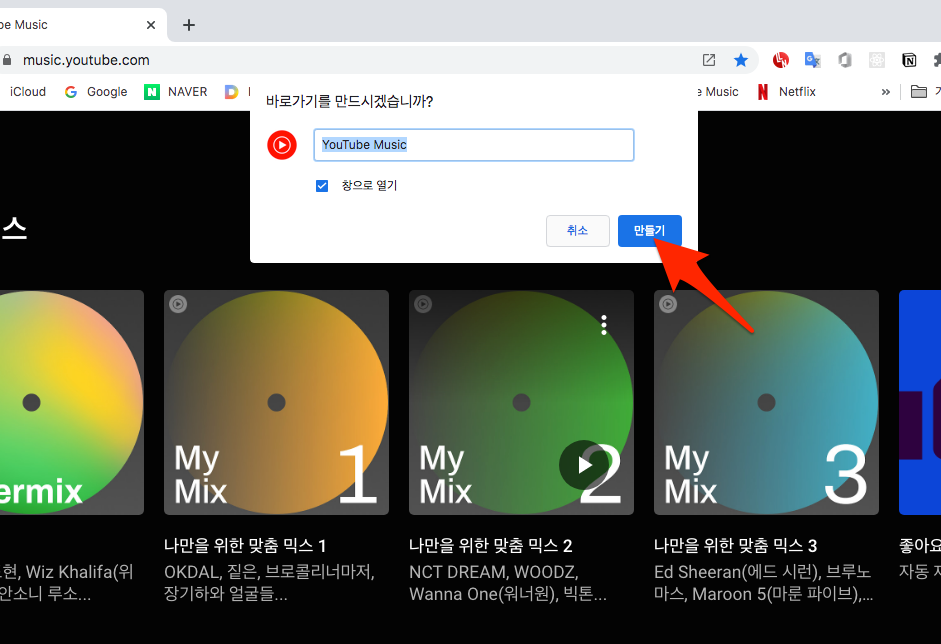Click the bookmark star icon
The height and width of the screenshot is (644, 941).
[x=741, y=59]
